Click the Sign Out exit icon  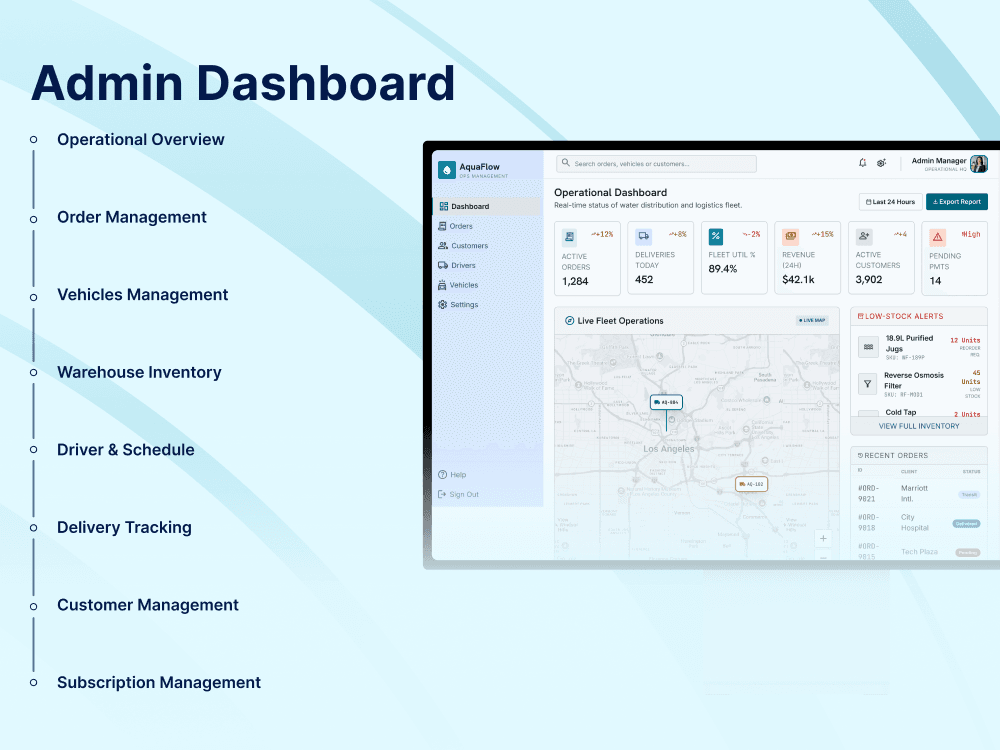(442, 494)
